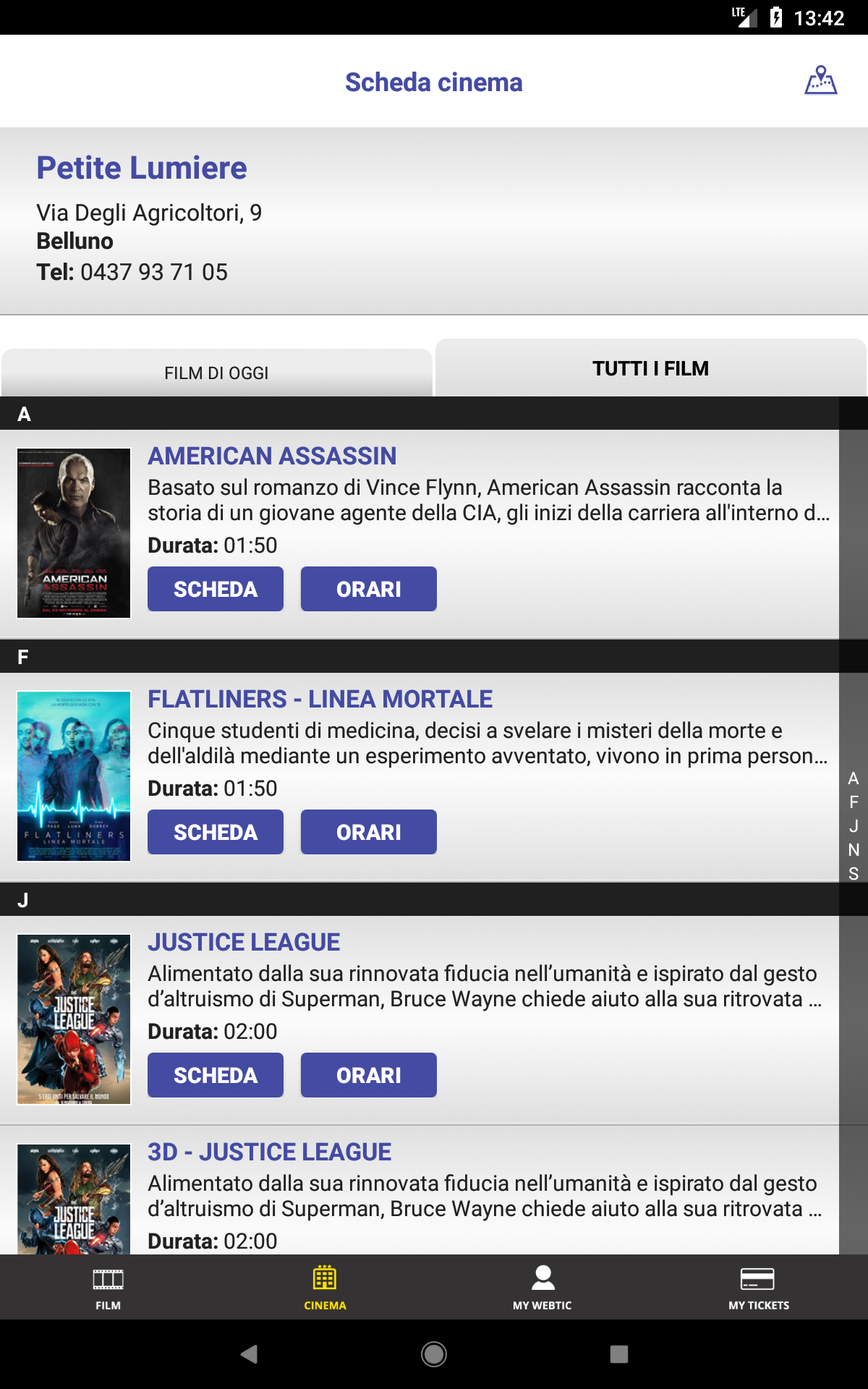Switch to the Film di oggi tab
The width and height of the screenshot is (868, 1389).
(217, 373)
